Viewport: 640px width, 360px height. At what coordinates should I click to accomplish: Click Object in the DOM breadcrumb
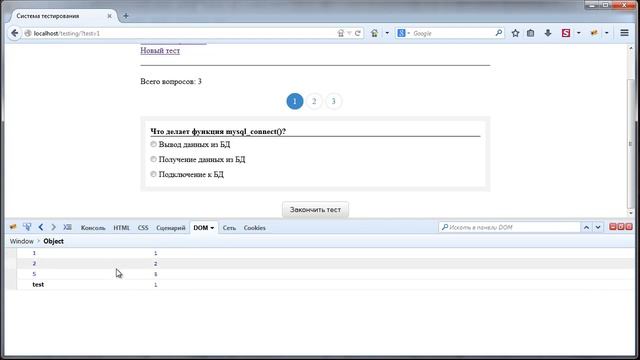click(53, 241)
